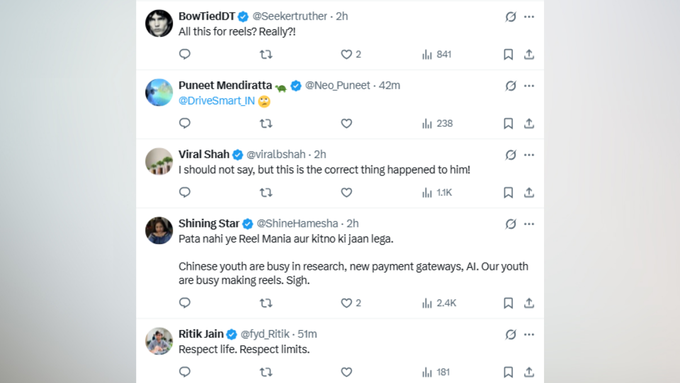Viewport: 680px width, 383px height.
Task: Share Puneet Mendiratta's tweet
Action: [x=529, y=123]
